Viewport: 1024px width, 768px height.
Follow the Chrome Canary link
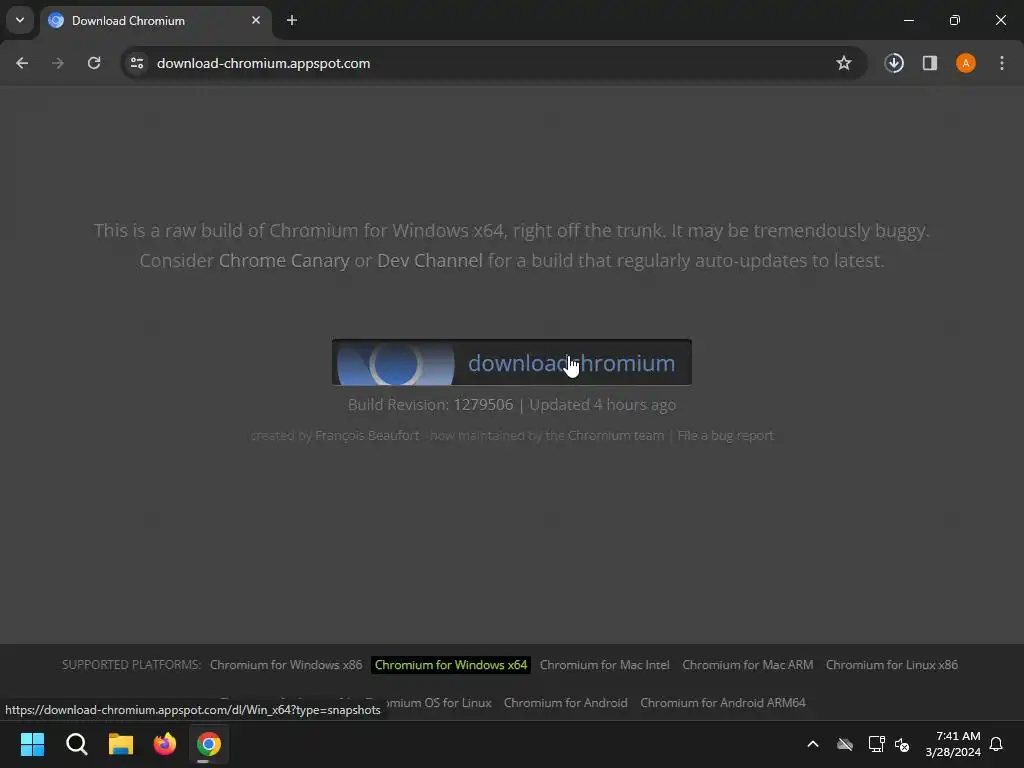(x=284, y=261)
